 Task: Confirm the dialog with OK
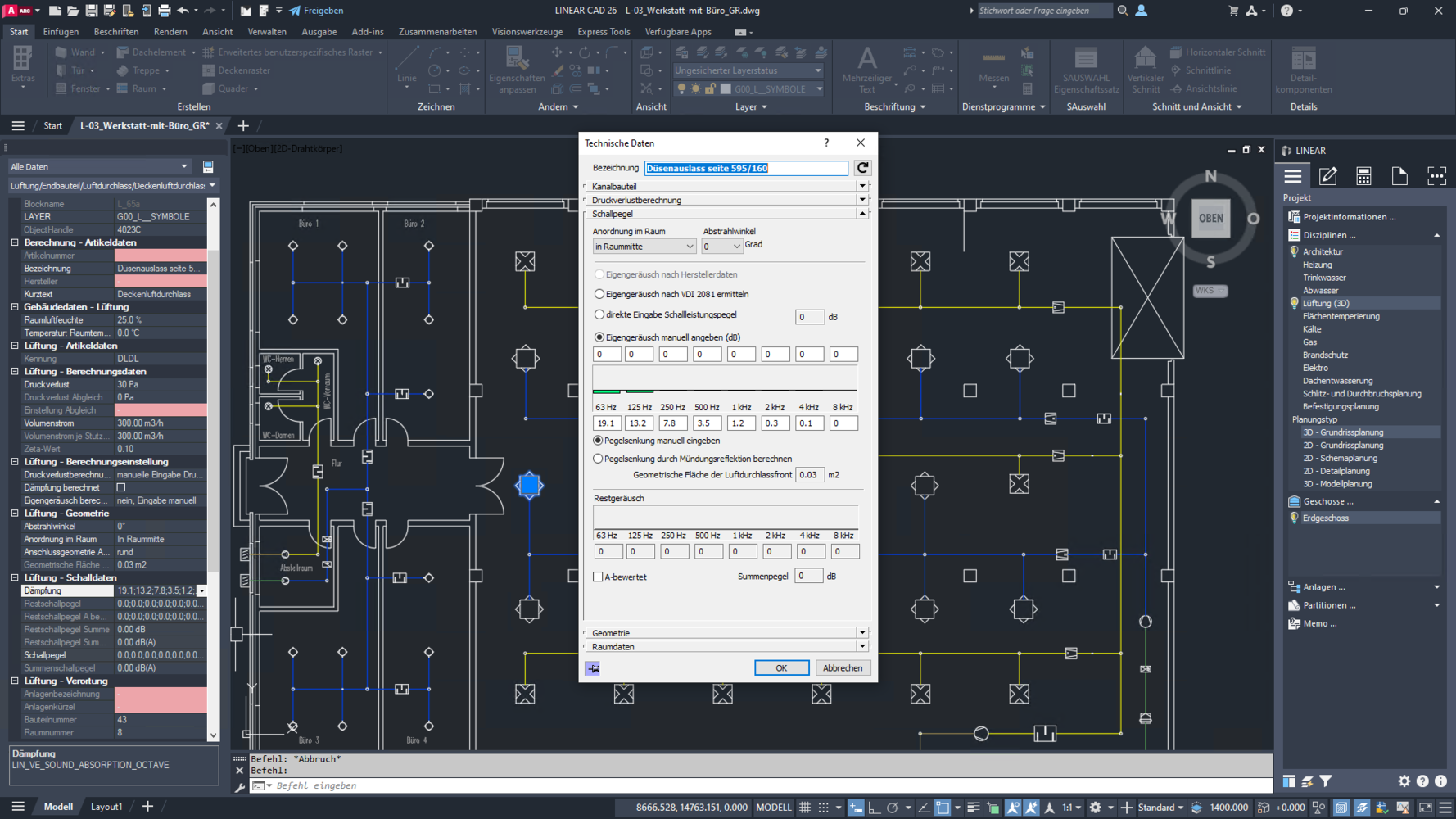click(x=780, y=668)
